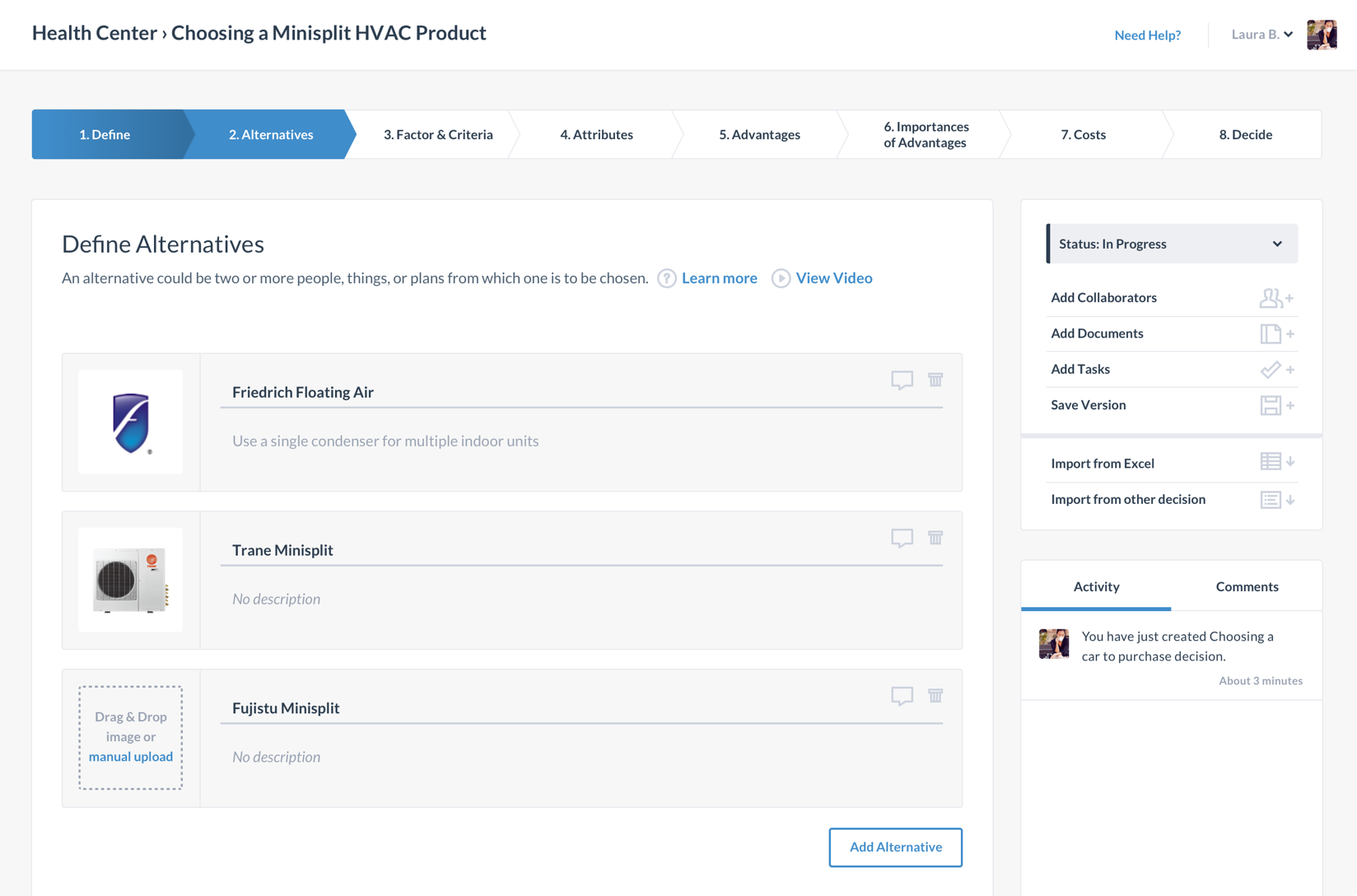
Task: Go to step 1. Define
Action: pos(105,134)
